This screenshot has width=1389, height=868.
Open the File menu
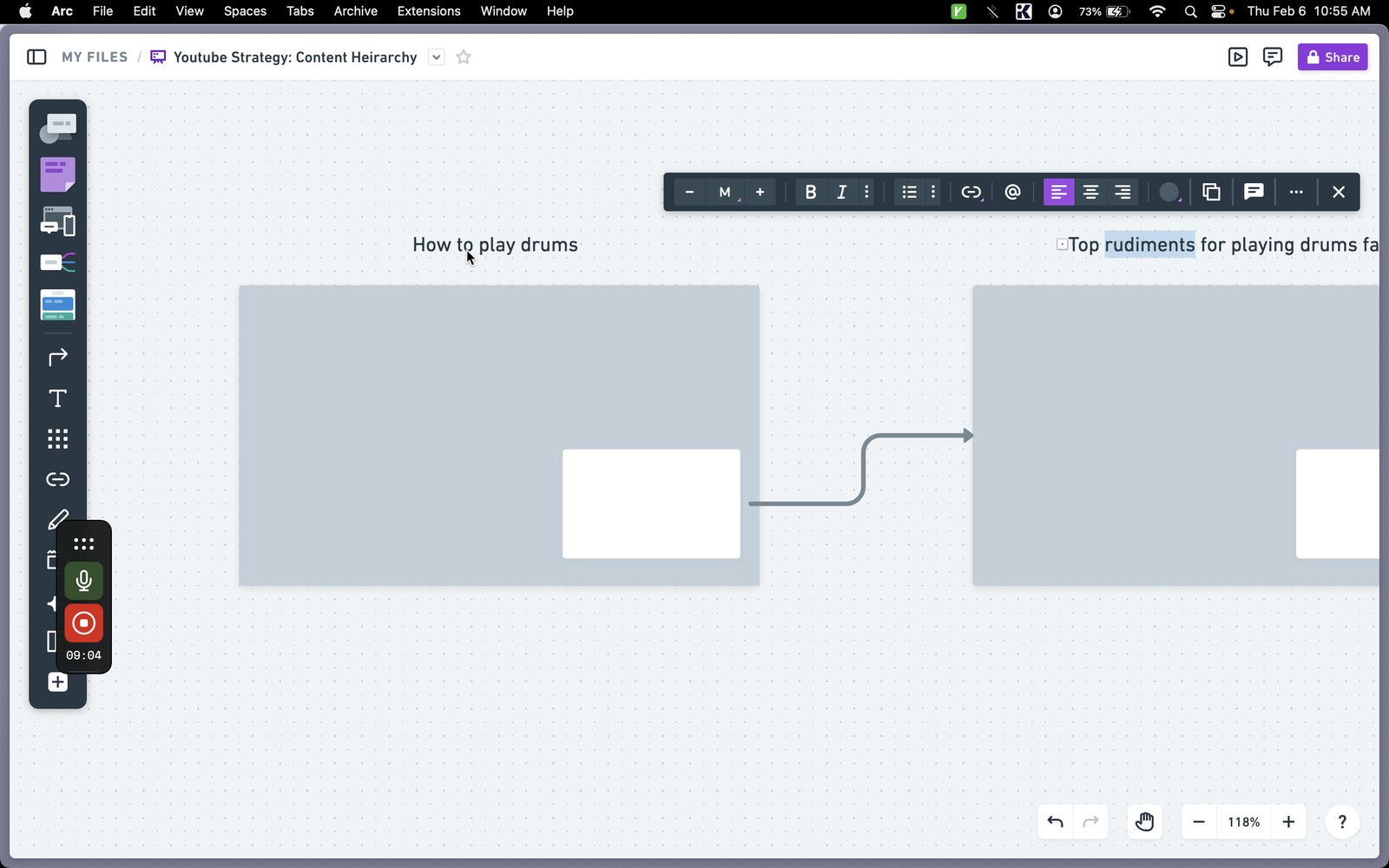(102, 11)
